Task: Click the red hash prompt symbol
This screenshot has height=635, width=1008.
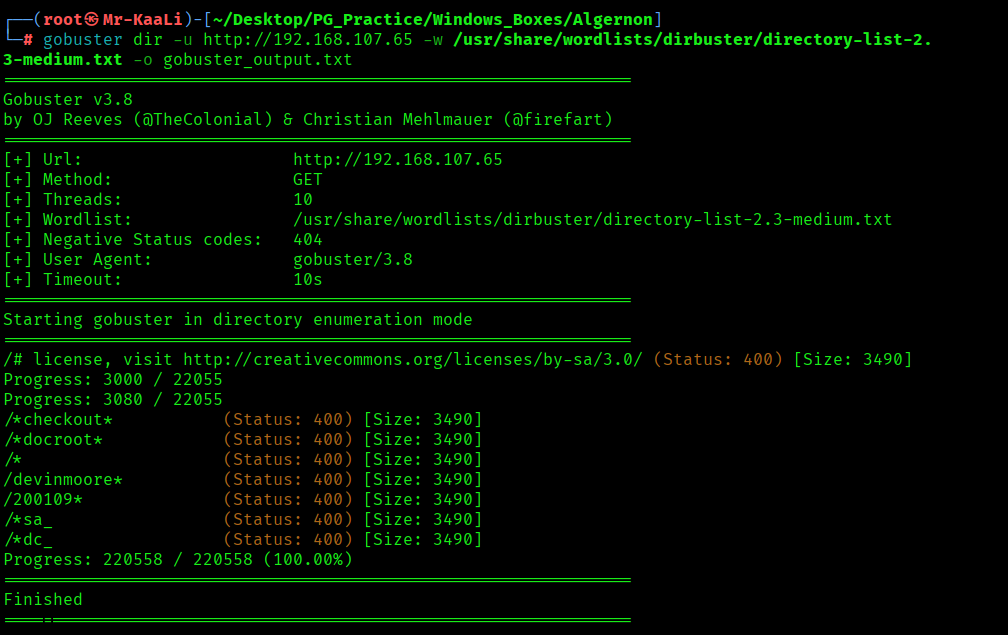Action: click(x=28, y=40)
